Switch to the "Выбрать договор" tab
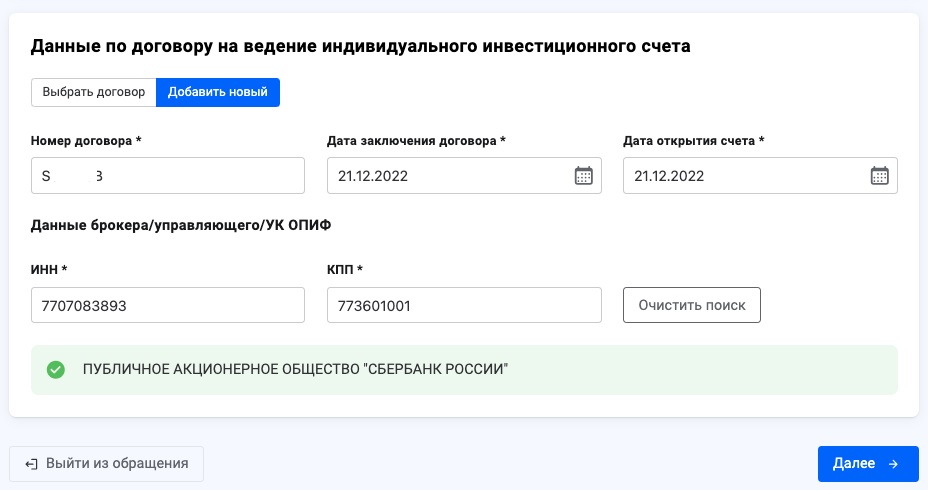Viewport: 928px width, 490px height. 94,93
